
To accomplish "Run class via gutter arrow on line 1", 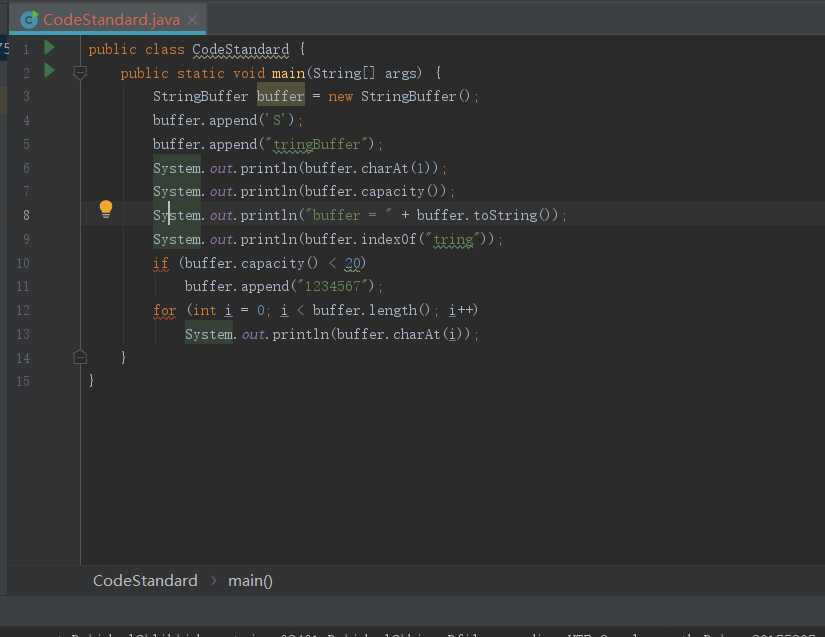I will pos(49,48).
